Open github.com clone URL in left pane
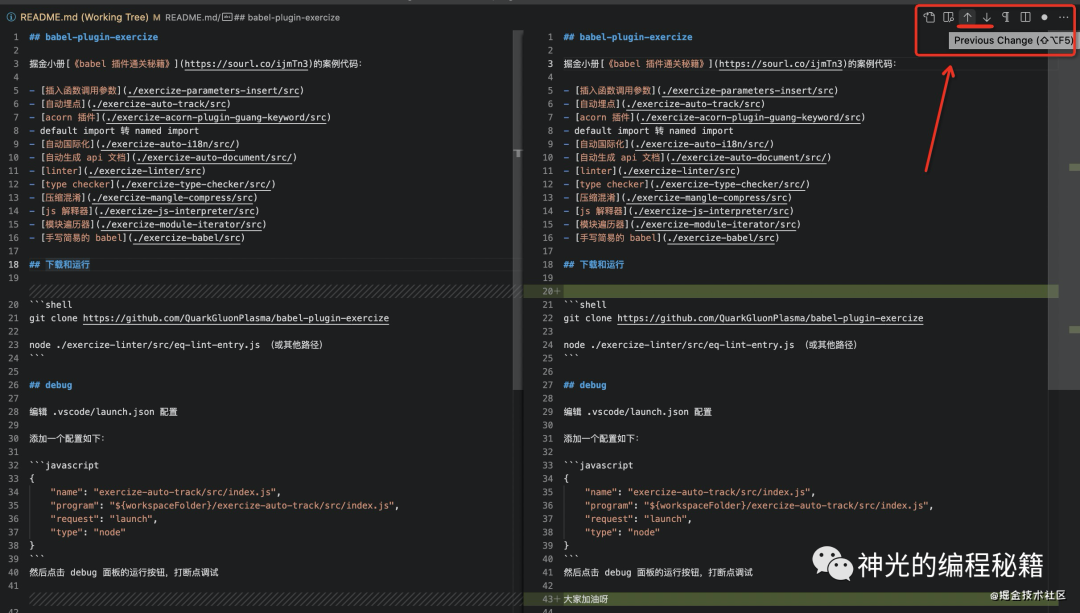The width and height of the screenshot is (1080, 613). (236, 318)
